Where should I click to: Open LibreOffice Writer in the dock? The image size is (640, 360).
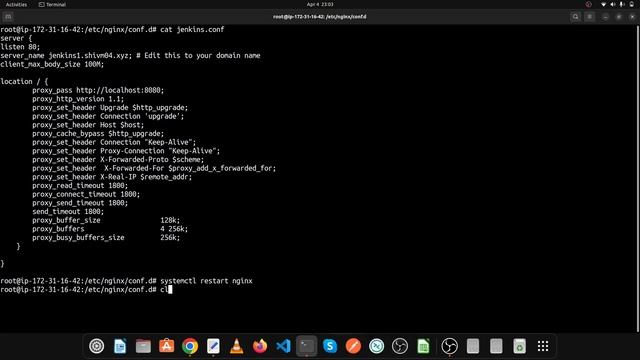pos(120,346)
